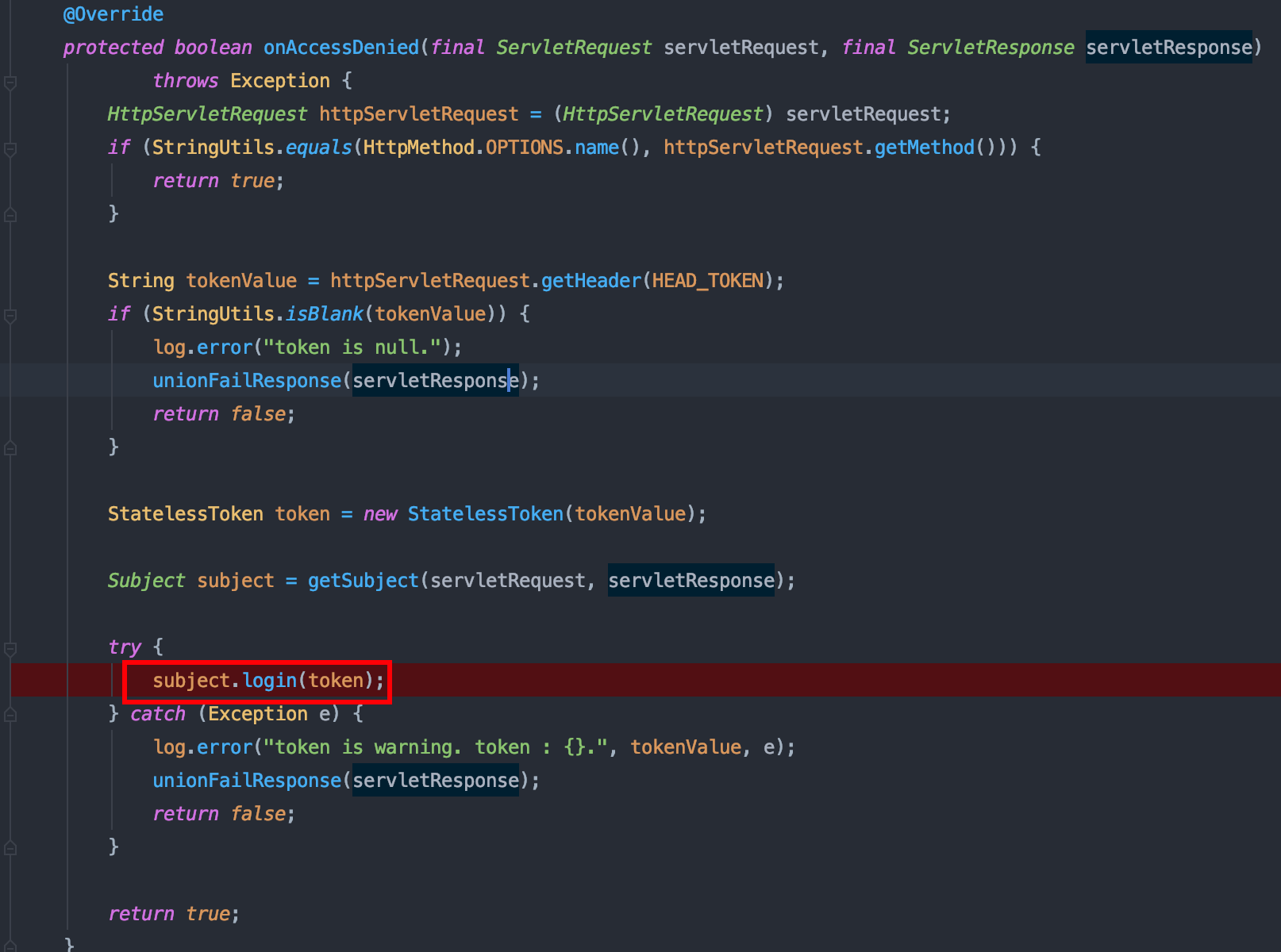Click highlighted servletResponse in method signature

[x=1168, y=48]
